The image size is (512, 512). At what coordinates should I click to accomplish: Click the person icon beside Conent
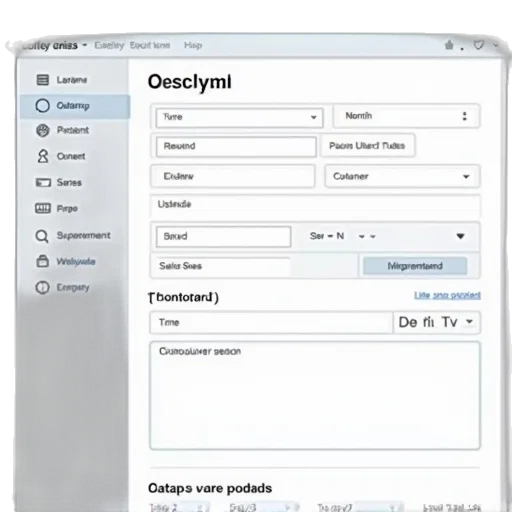43,156
